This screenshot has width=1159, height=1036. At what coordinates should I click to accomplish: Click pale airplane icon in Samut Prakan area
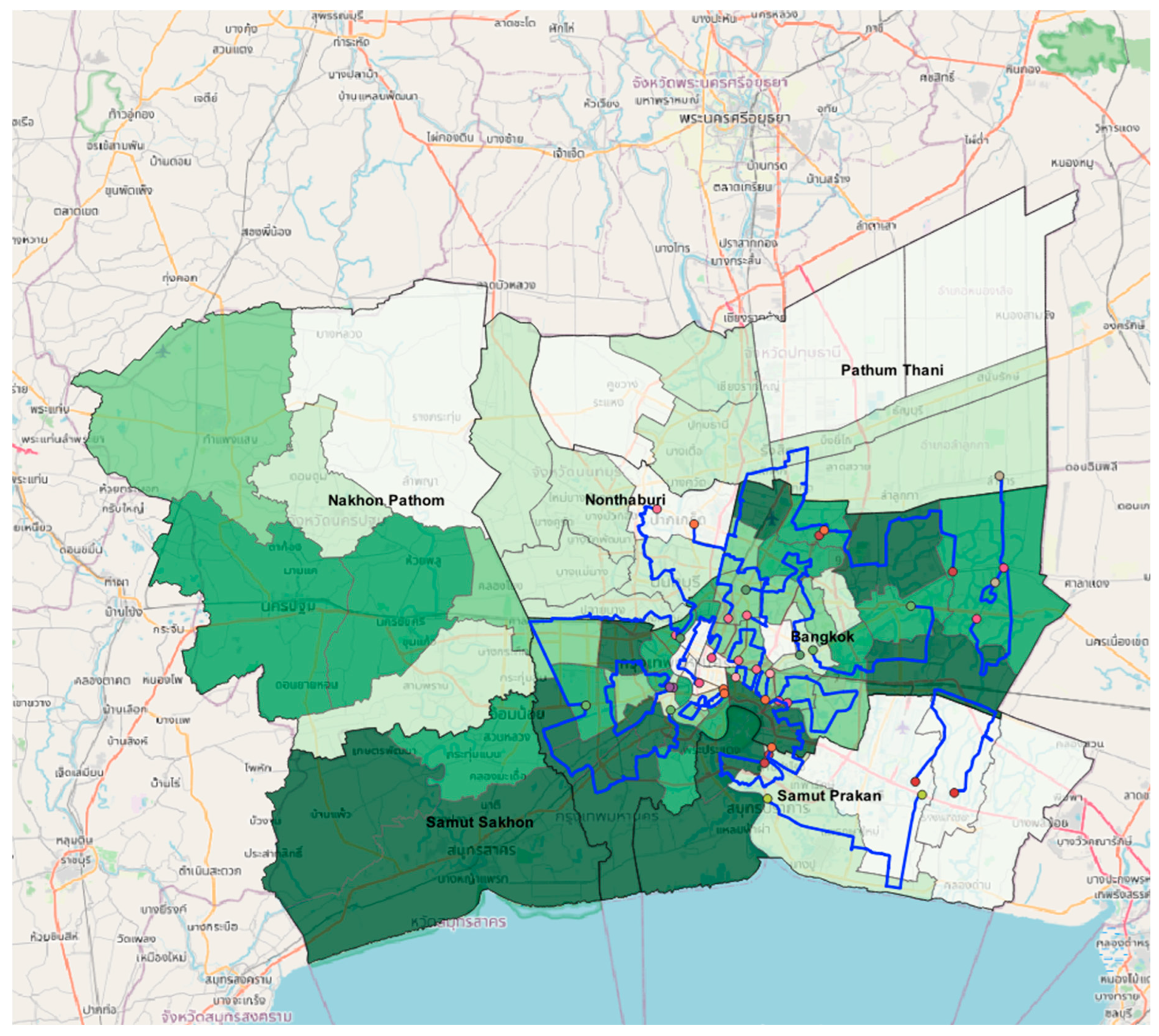coord(902,727)
